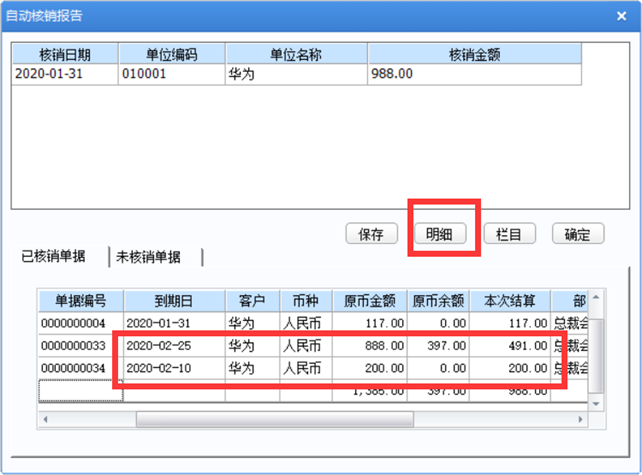
Task: Click the vertical scrollbar up arrow
Action: coord(596,297)
